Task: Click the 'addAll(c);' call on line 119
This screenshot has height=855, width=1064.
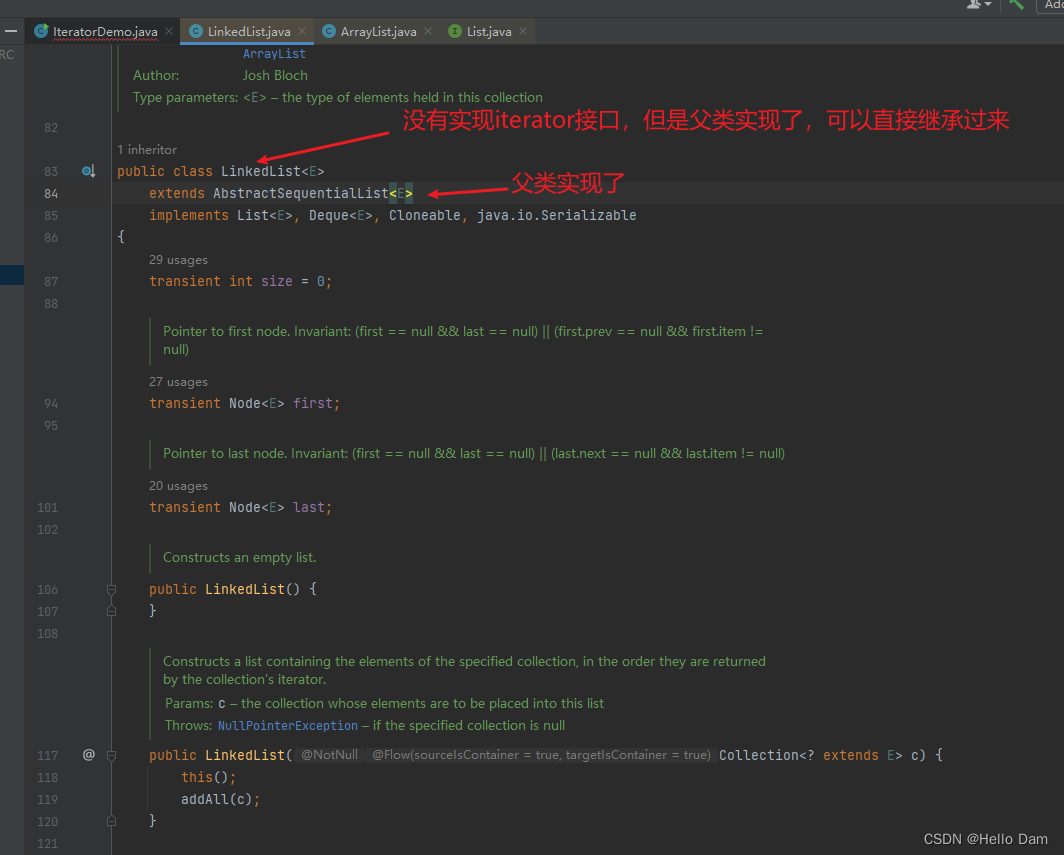Action: click(x=221, y=799)
